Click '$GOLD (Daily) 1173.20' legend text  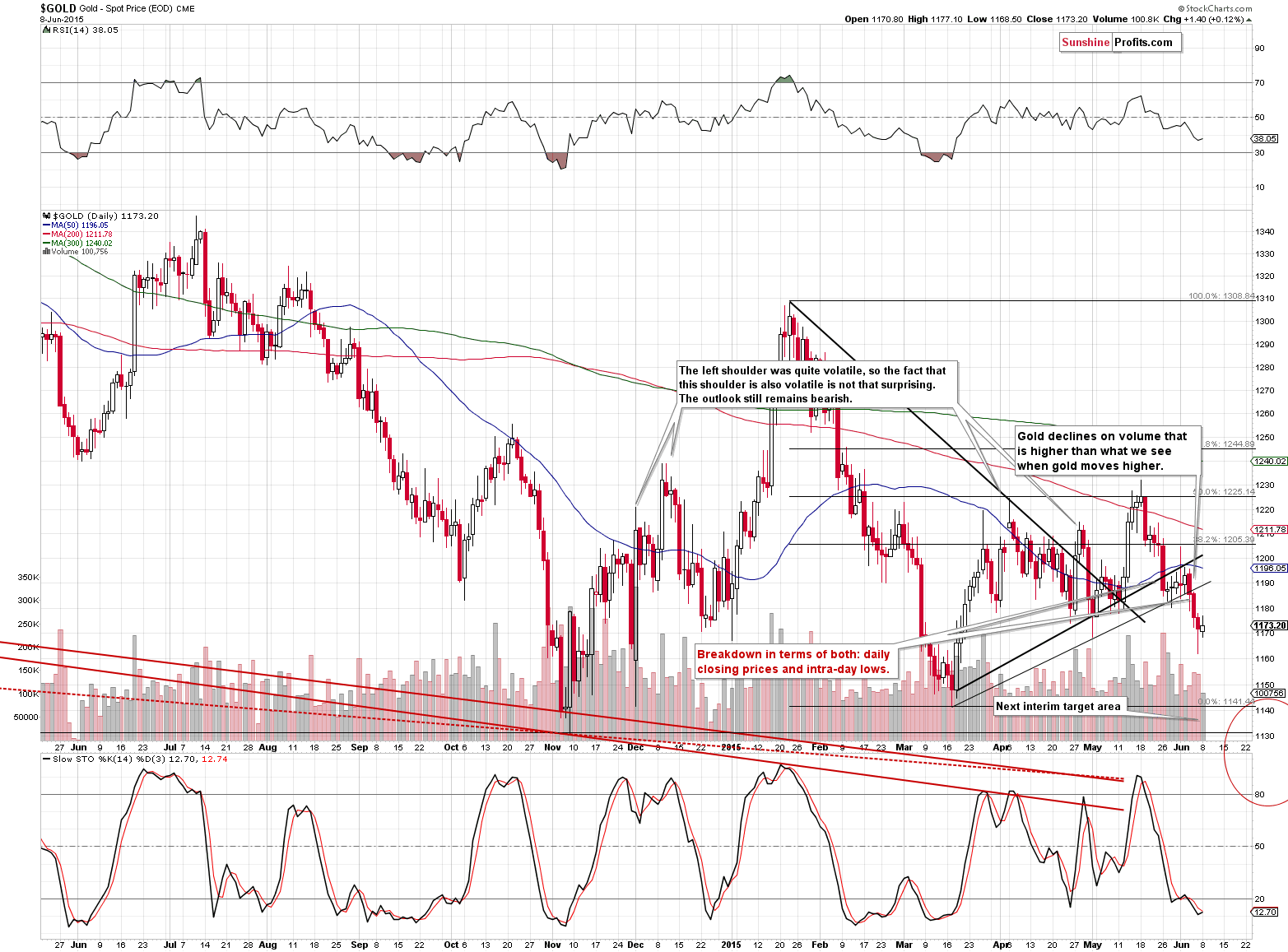pyautogui.click(x=105, y=216)
